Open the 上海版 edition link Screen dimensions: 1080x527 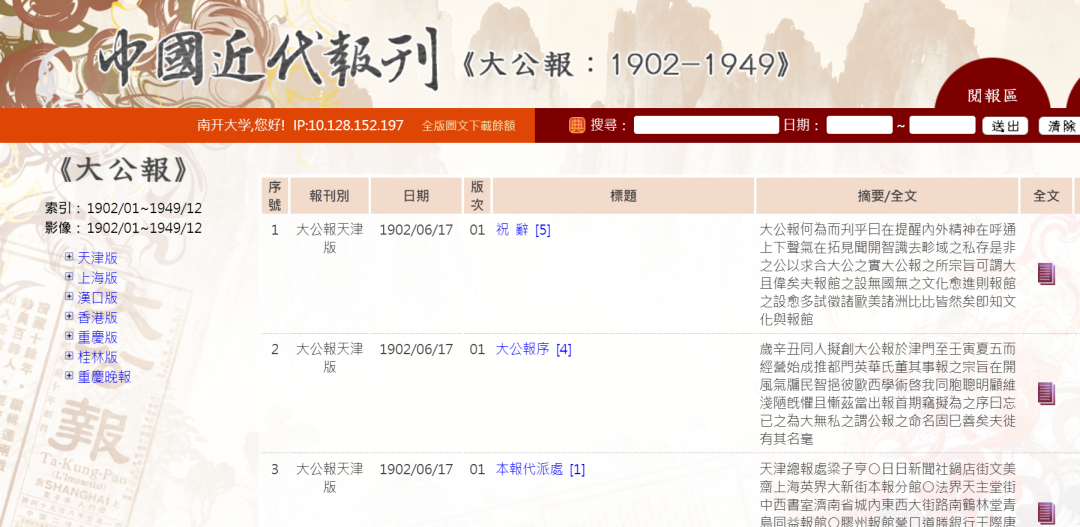(x=97, y=278)
